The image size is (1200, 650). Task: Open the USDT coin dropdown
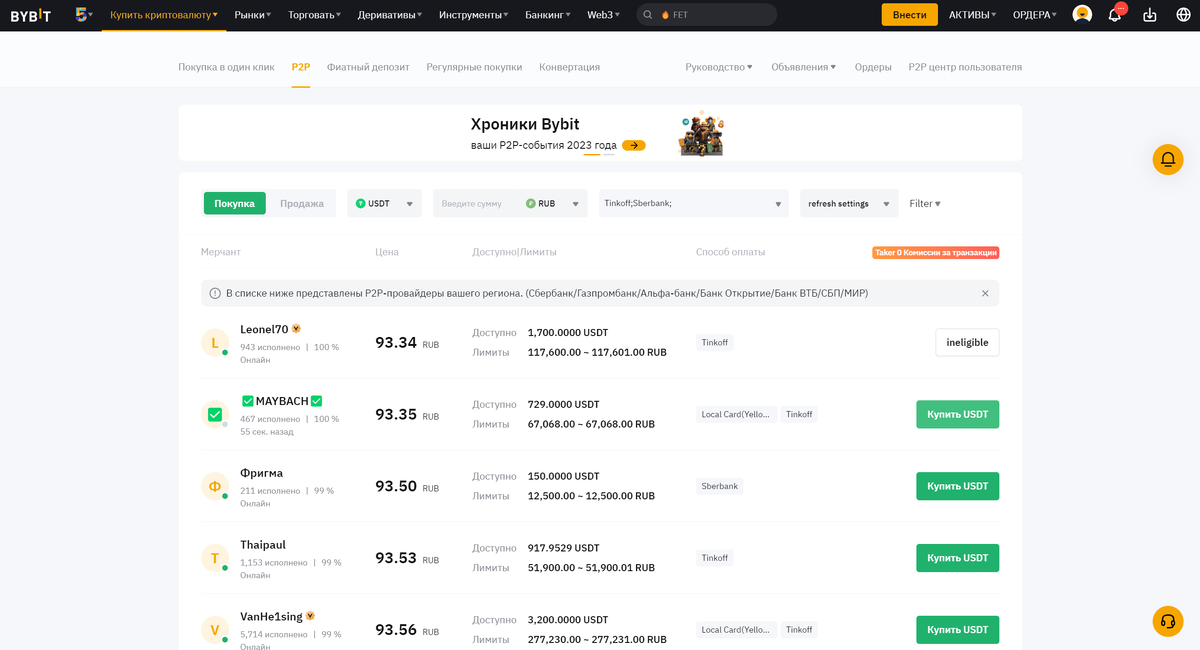pyautogui.click(x=384, y=203)
